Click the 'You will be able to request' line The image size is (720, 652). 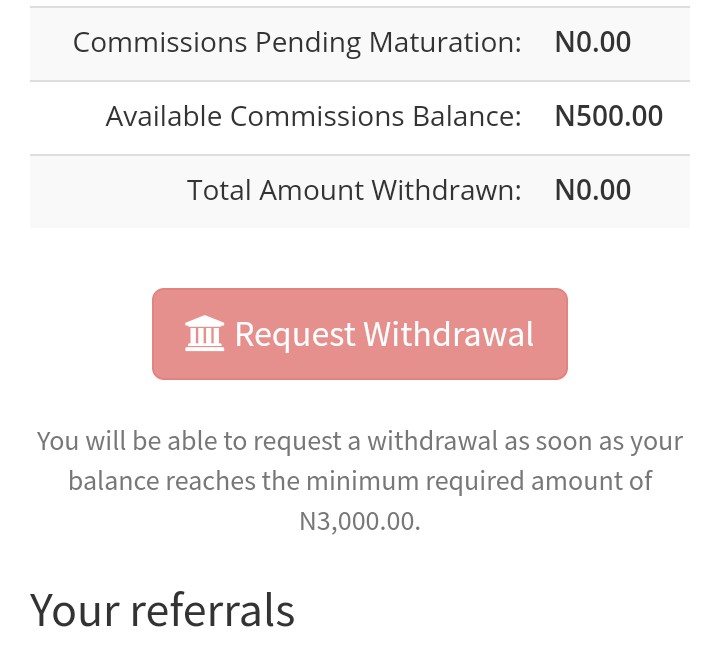(x=360, y=441)
